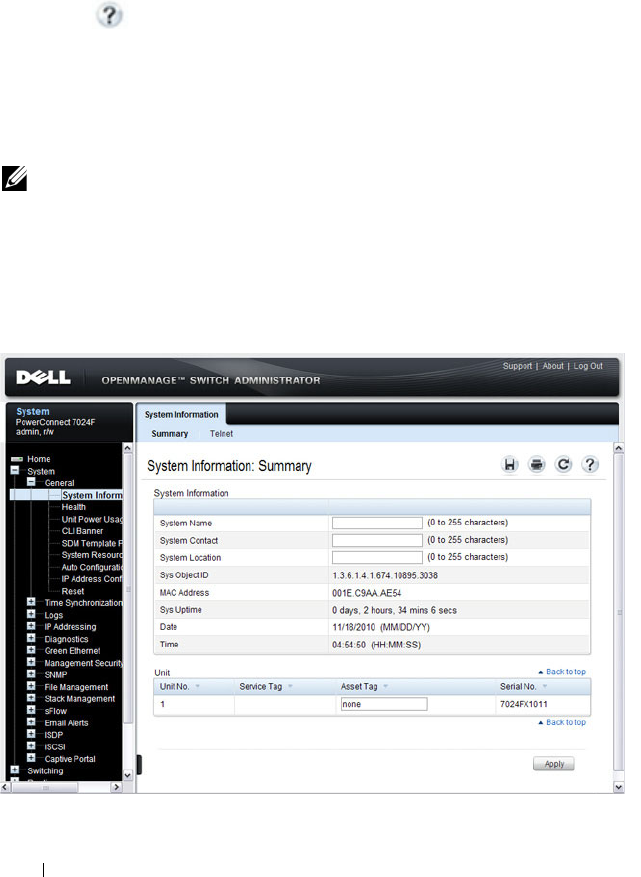
Task: Sort by the Unit No. column arrow
Action: coord(197,686)
